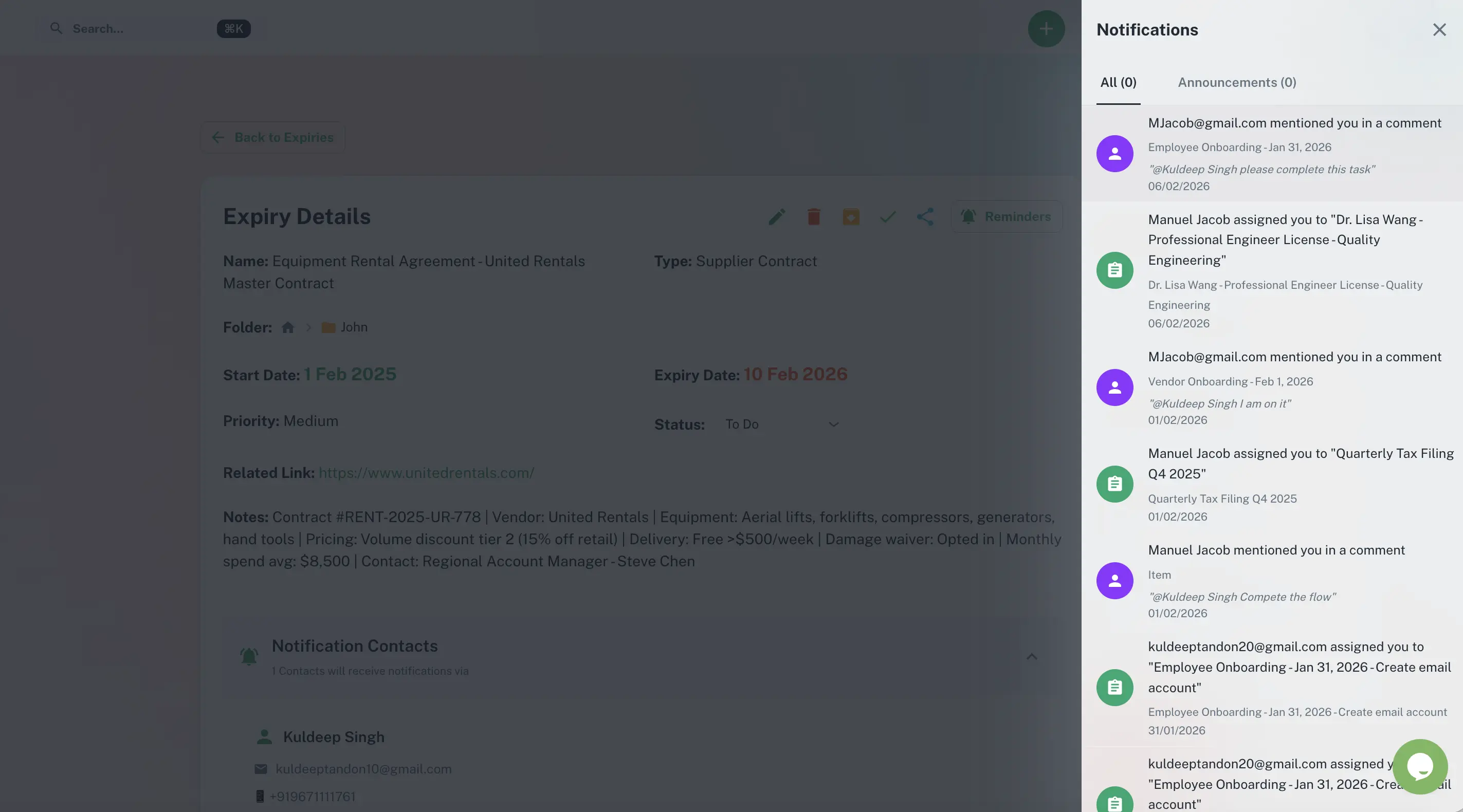The width and height of the screenshot is (1463, 812).
Task: Click clipboard icon of Quarterly Tax Filing notification
Action: pyautogui.click(x=1114, y=484)
